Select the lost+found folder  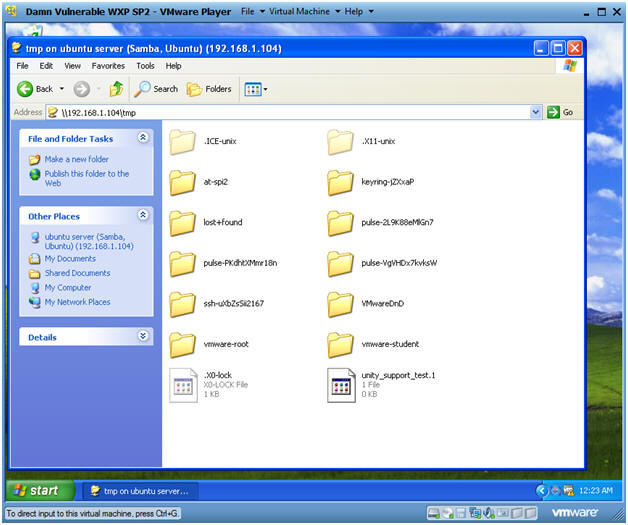(x=206, y=223)
